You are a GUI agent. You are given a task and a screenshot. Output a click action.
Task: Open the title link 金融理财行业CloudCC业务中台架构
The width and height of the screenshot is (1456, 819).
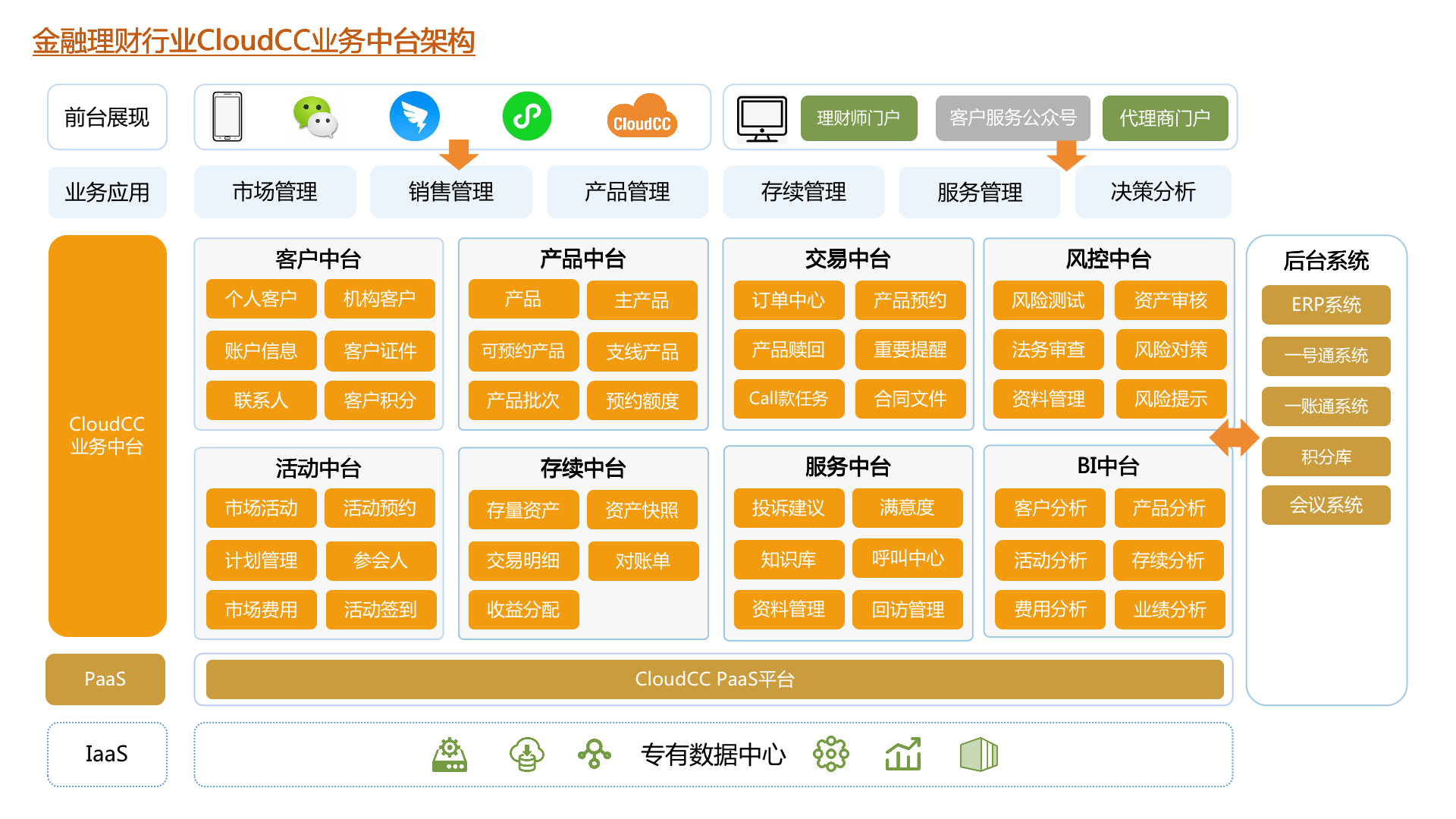pos(253,41)
